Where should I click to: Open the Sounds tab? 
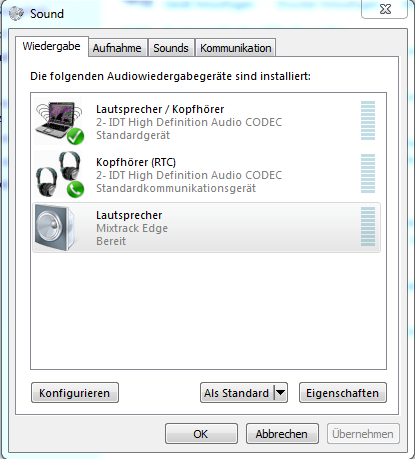tap(171, 48)
